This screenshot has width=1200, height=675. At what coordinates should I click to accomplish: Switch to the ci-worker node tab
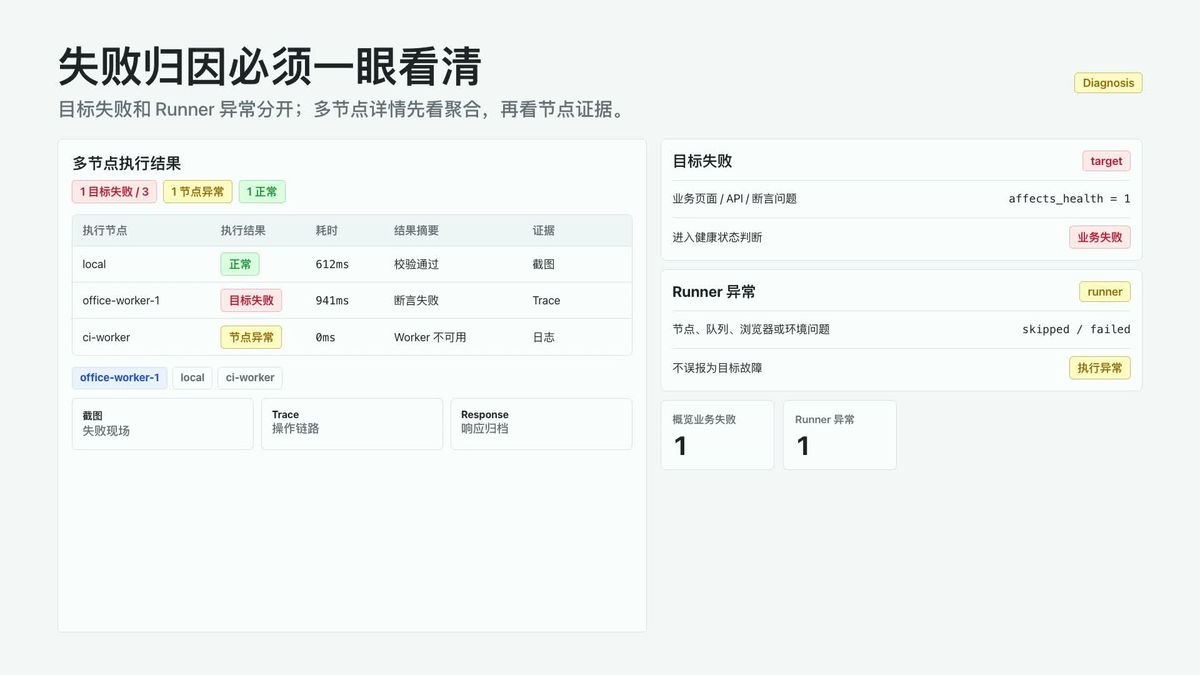[250, 378]
